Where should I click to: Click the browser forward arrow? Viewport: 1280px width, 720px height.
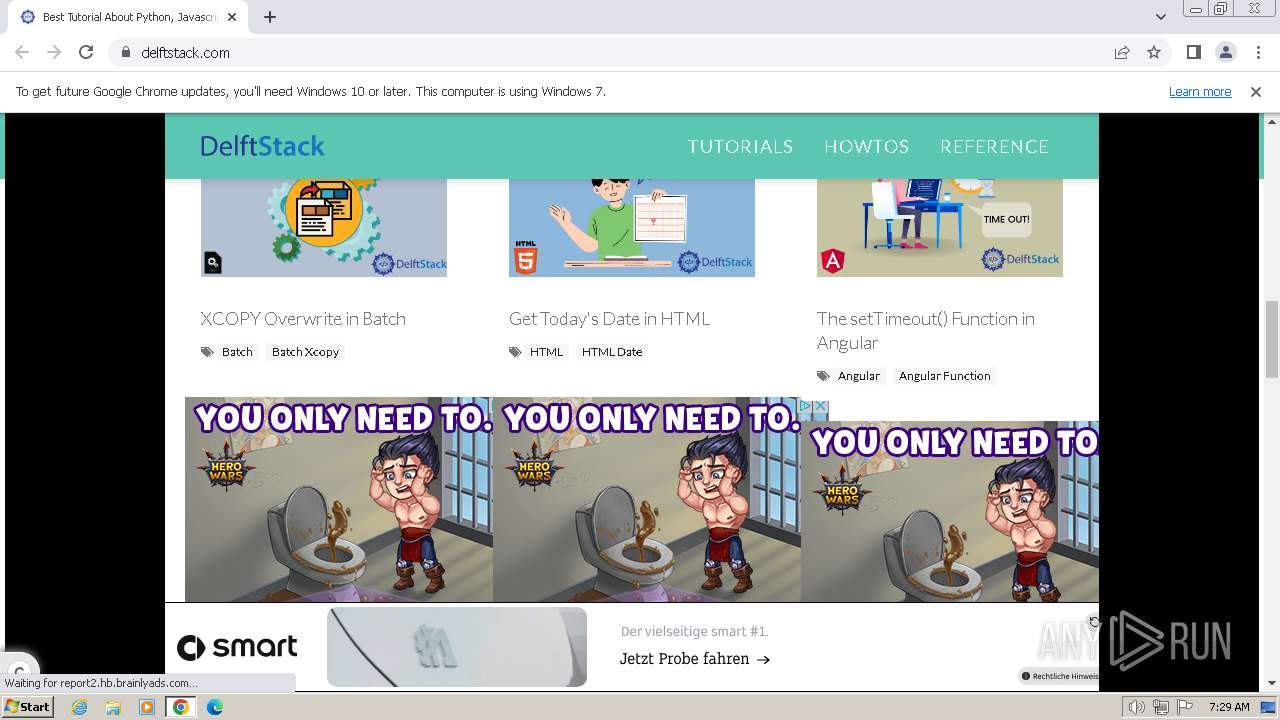(54, 52)
